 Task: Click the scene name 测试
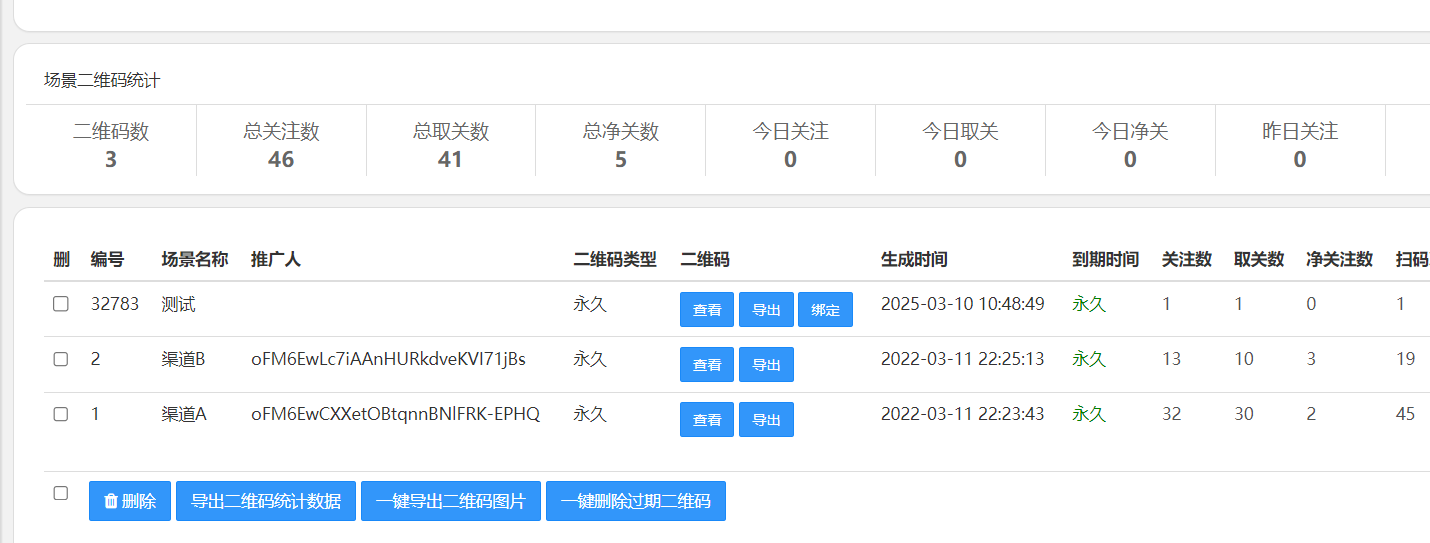[178, 304]
